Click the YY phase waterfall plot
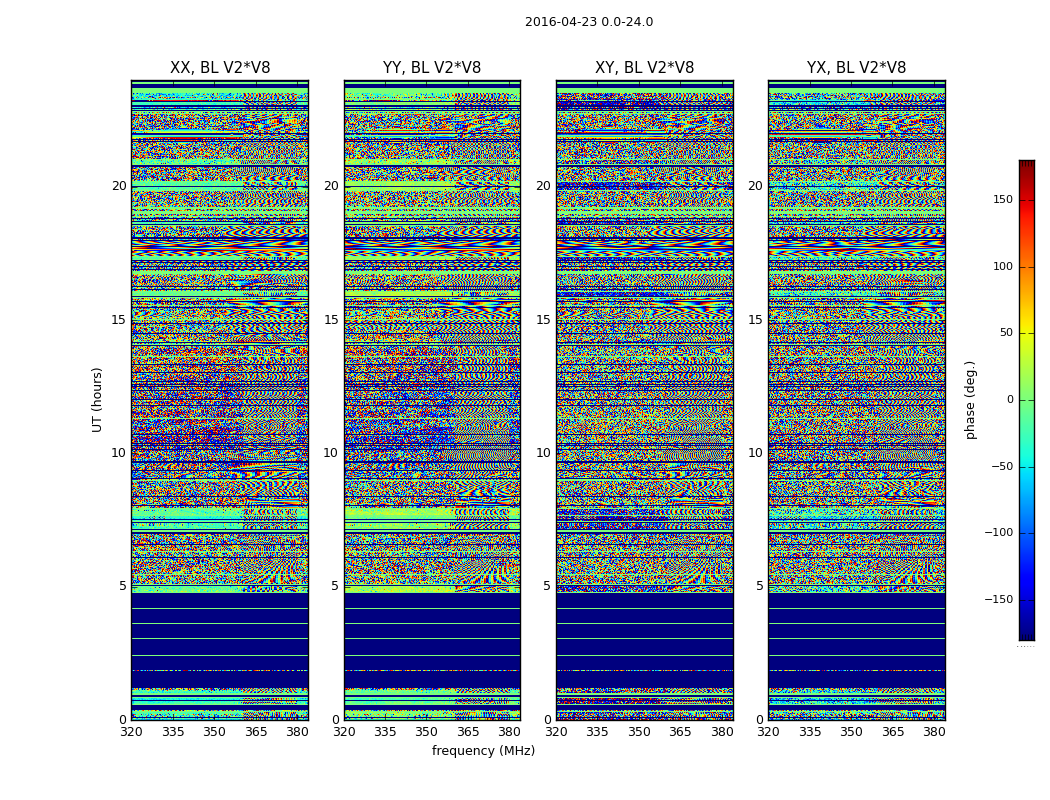 (x=433, y=400)
